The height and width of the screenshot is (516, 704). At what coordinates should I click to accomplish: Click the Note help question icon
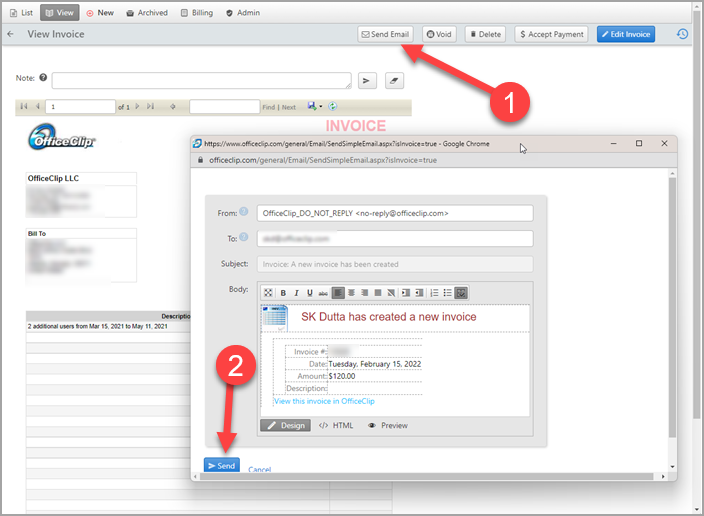(x=43, y=77)
